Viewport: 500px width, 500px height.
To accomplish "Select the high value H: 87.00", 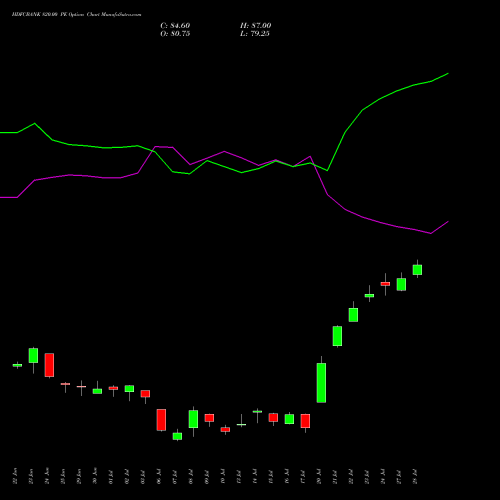I will 255,26.
